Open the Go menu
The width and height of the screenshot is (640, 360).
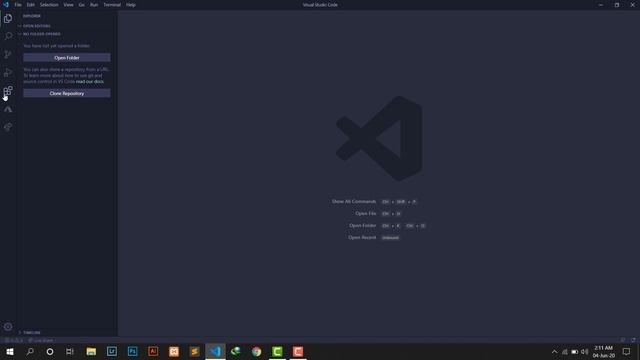(82, 5)
